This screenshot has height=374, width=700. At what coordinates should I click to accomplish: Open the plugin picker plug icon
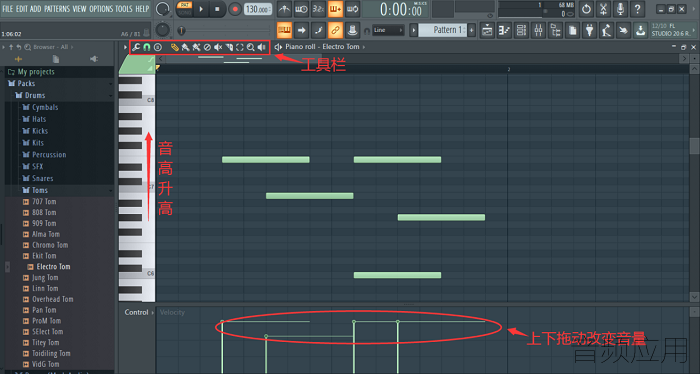pyautogui.click(x=590, y=30)
